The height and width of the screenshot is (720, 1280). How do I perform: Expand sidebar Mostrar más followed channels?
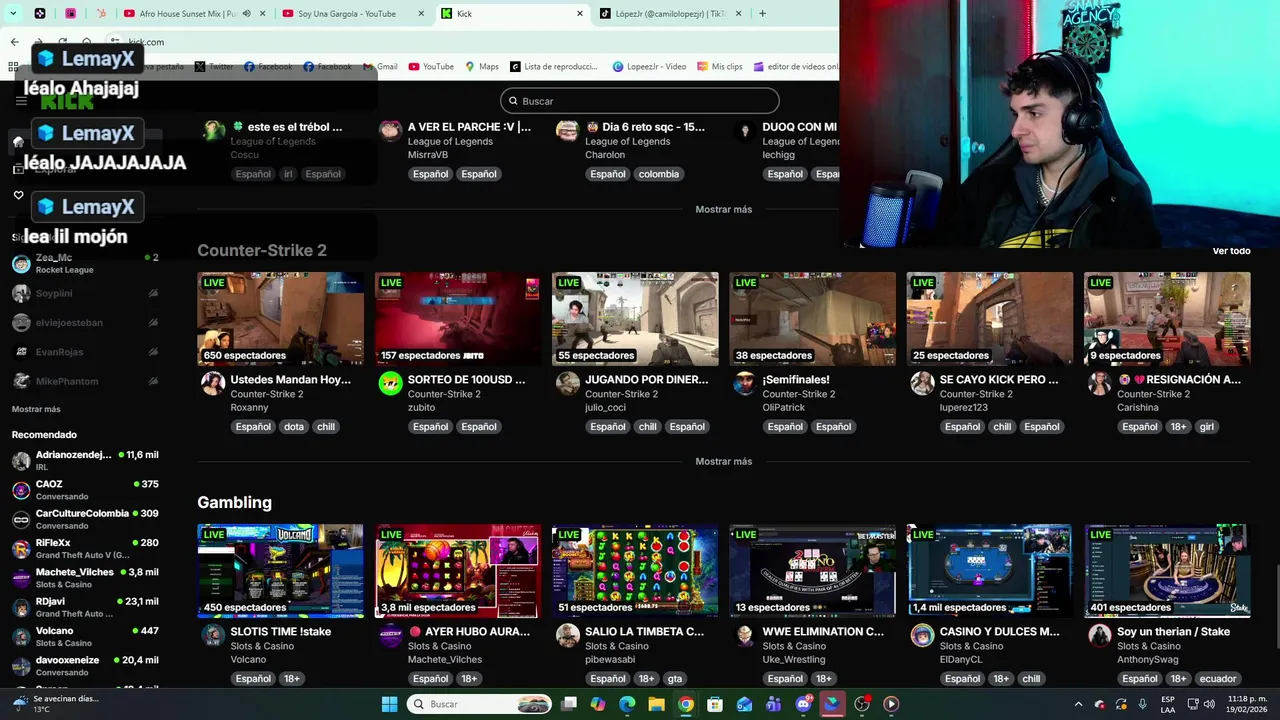(x=36, y=409)
